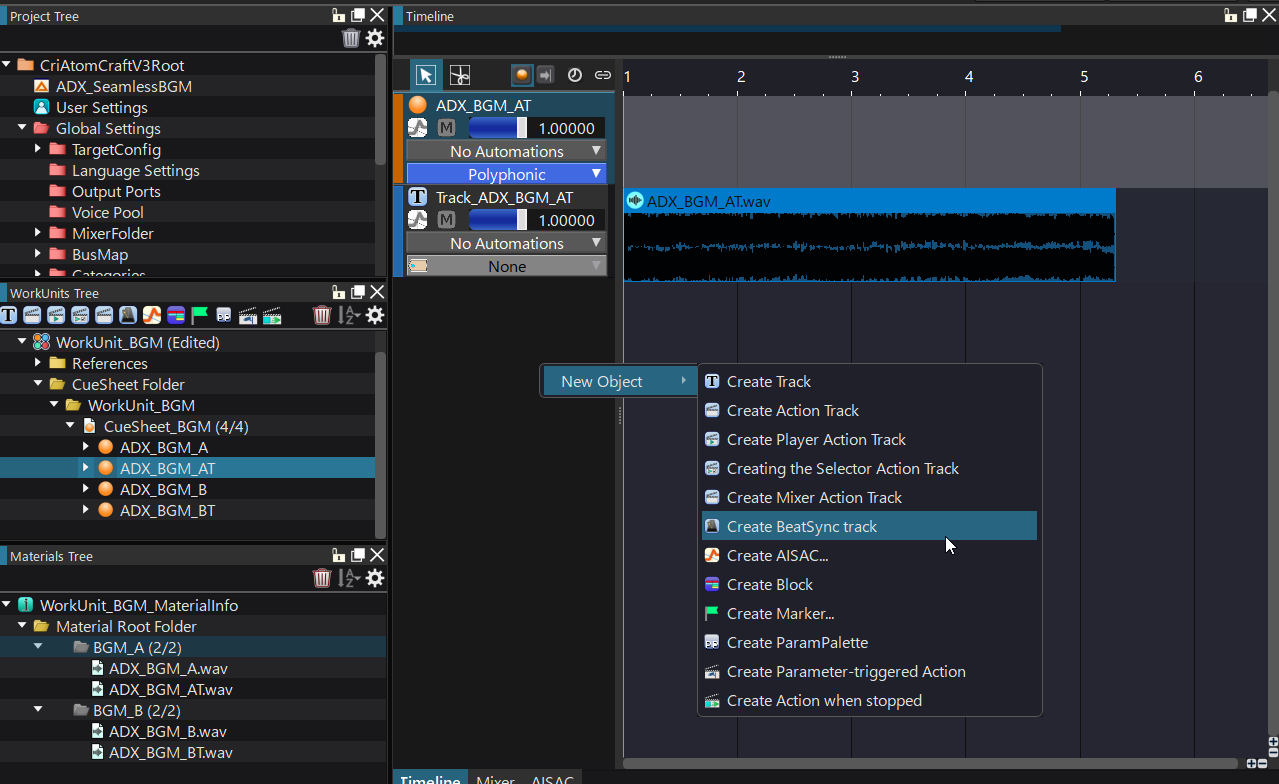
Task: Click the red trash icon in WorkUnits Tree
Action: pos(322,315)
